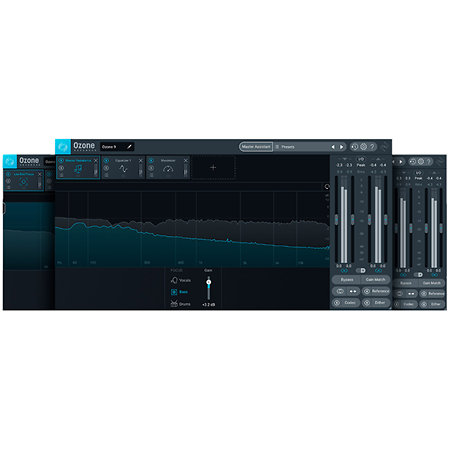The width and height of the screenshot is (450, 450).
Task: Select Drums focus
Action: click(180, 304)
